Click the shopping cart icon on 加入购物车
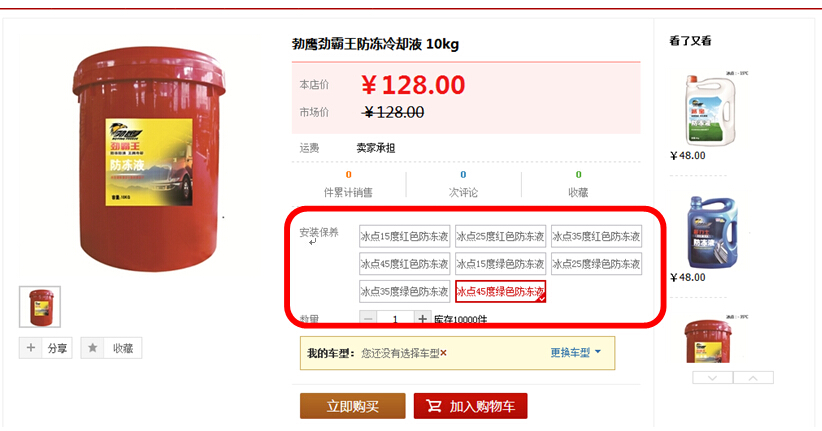The width and height of the screenshot is (822, 431). pos(434,406)
